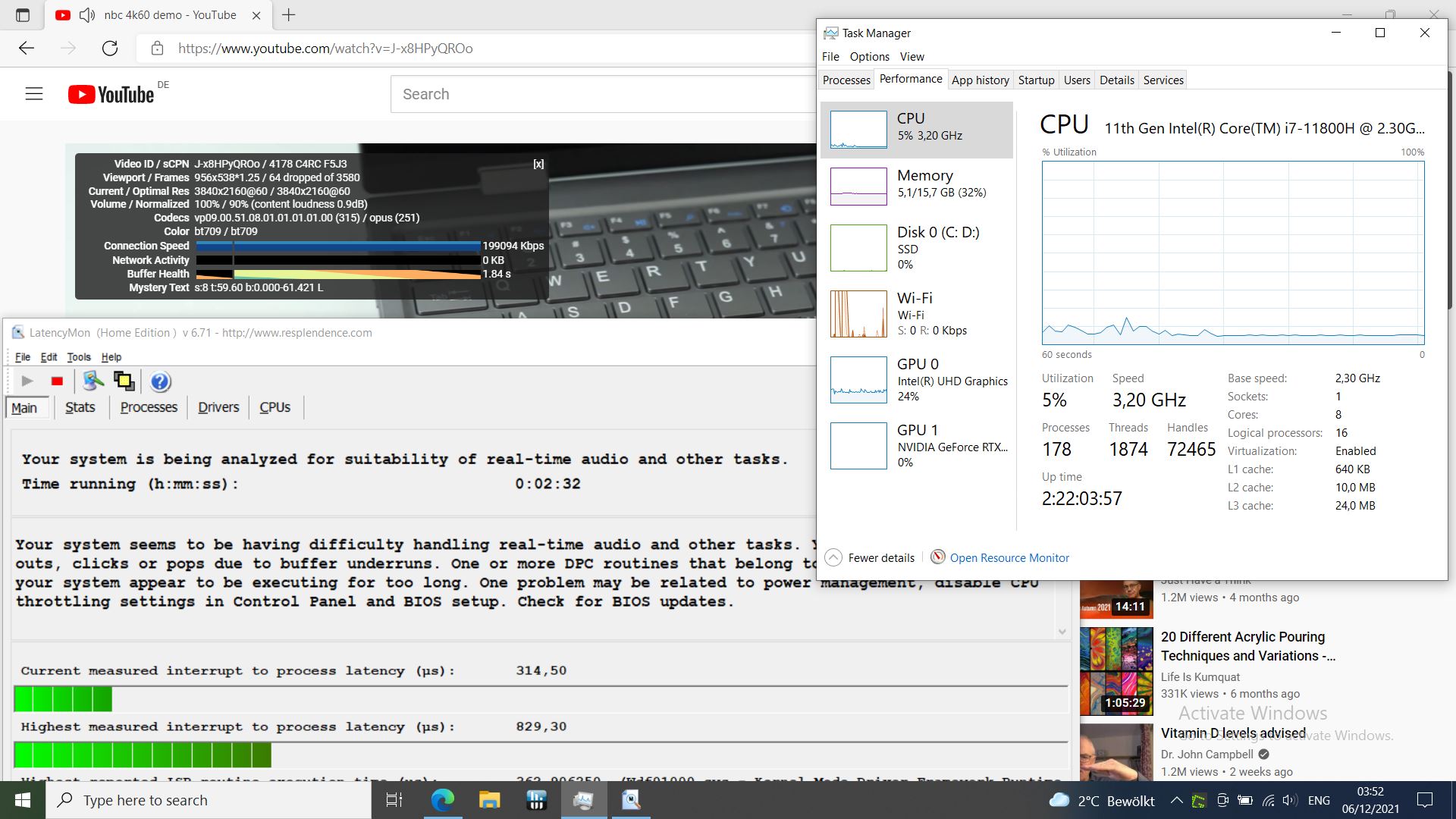This screenshot has height=819, width=1456.
Task: Open LatencyMon Tools menu
Action: [79, 356]
